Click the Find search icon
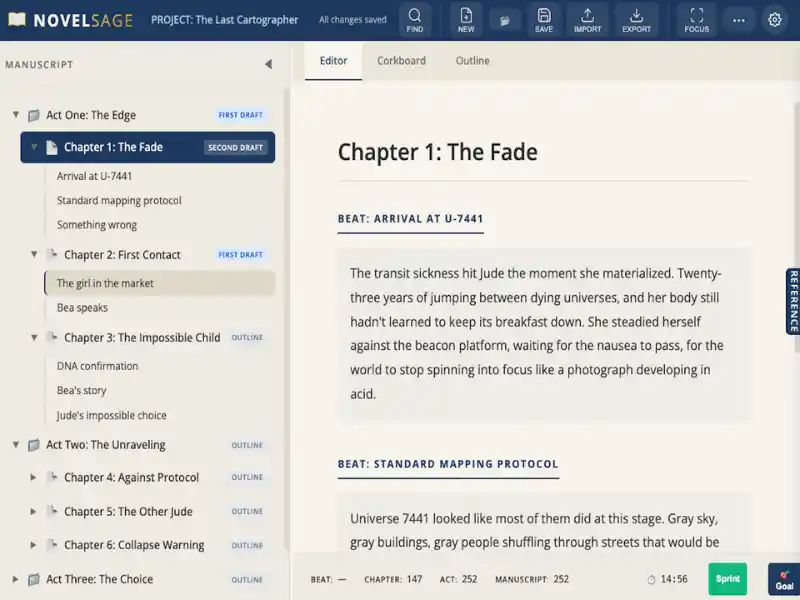Screen dimensions: 800x600 (x=415, y=19)
